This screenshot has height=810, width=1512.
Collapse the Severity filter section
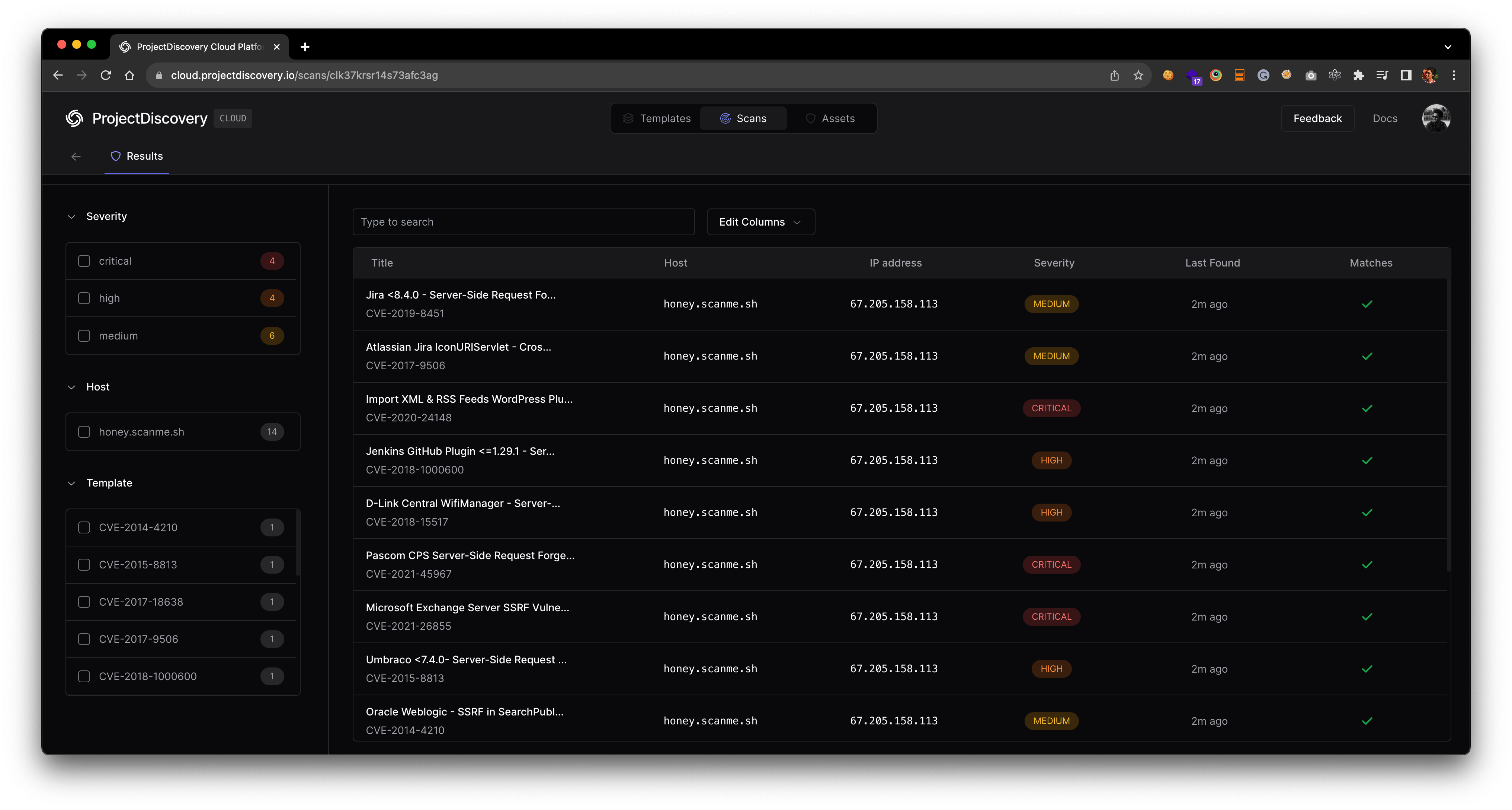click(71, 217)
